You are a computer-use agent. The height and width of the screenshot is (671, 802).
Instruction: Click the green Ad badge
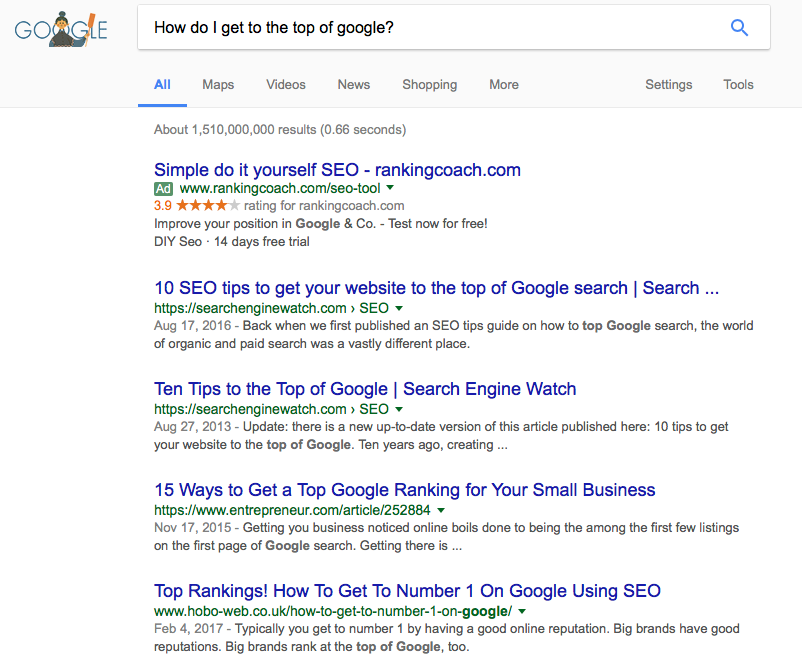163,189
